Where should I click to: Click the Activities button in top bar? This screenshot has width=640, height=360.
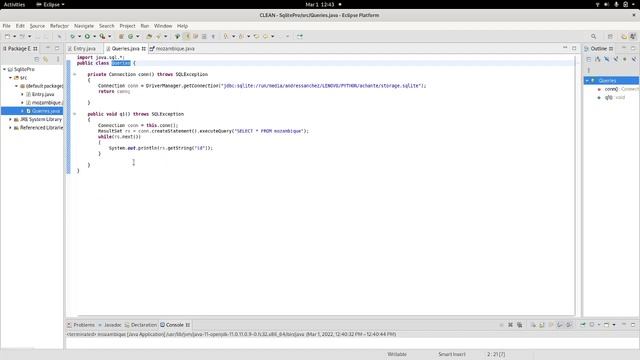click(14, 4)
